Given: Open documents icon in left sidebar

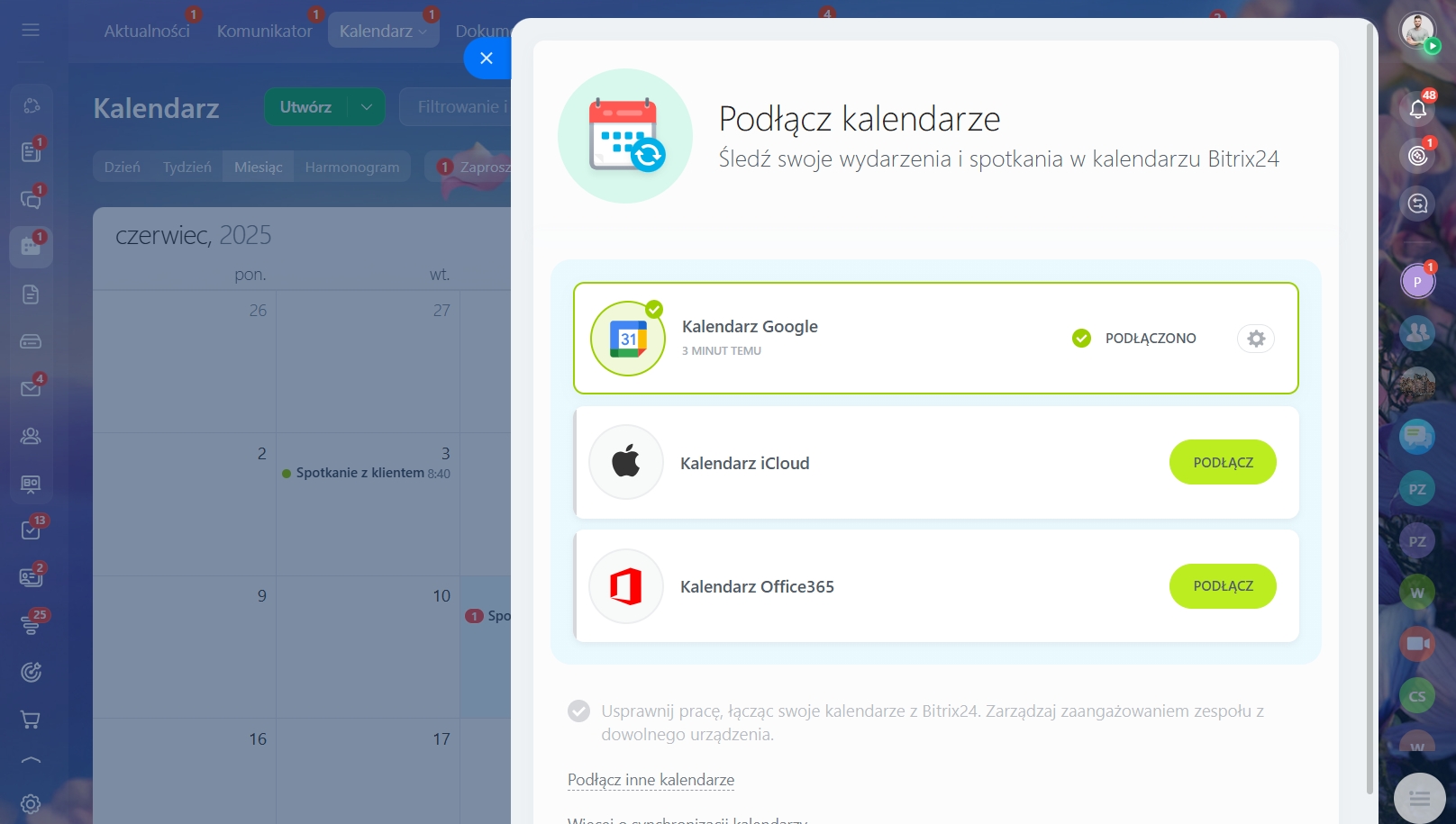Looking at the screenshot, I should coord(31,294).
